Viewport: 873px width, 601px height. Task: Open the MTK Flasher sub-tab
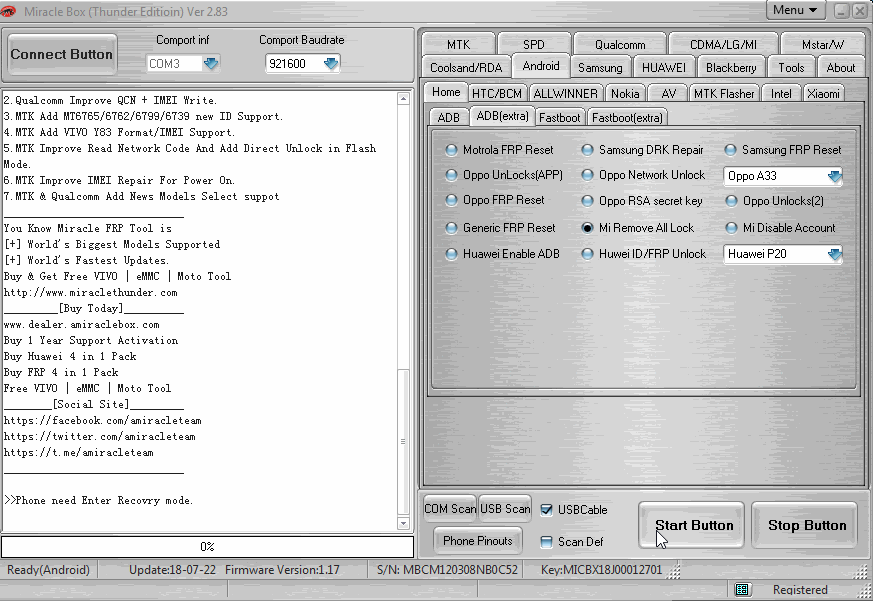724,94
